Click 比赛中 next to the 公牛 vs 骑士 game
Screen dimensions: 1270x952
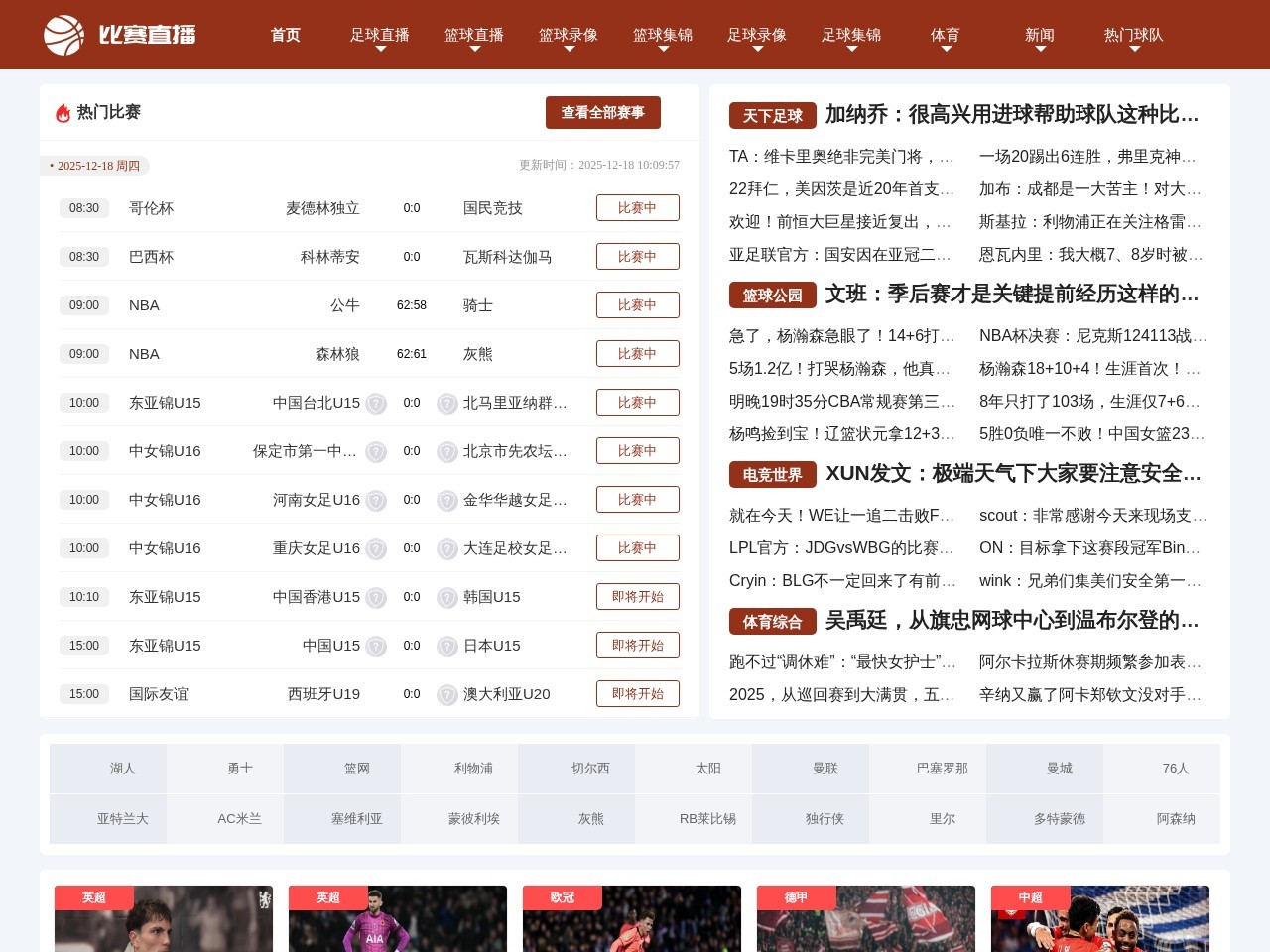pyautogui.click(x=638, y=304)
